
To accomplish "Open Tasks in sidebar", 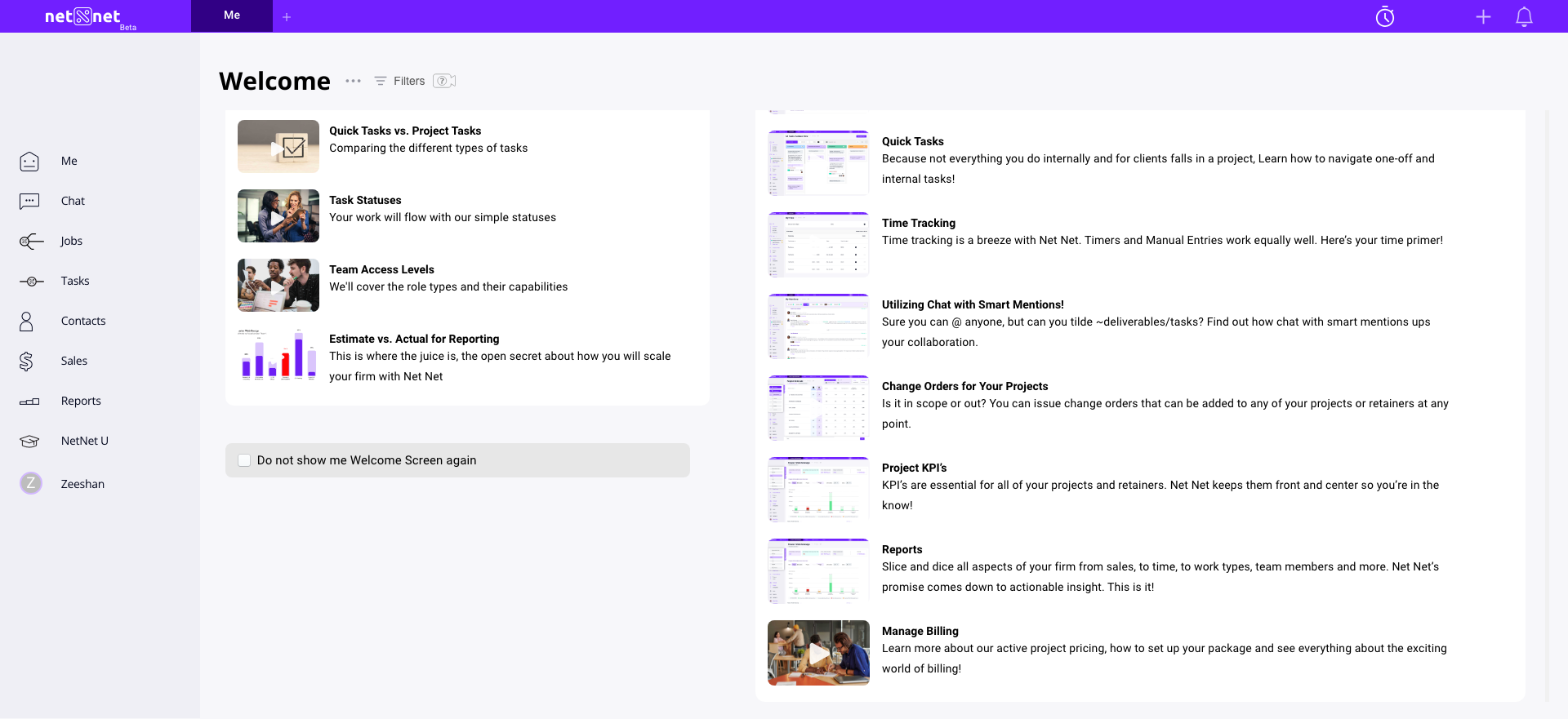I will [x=75, y=282].
